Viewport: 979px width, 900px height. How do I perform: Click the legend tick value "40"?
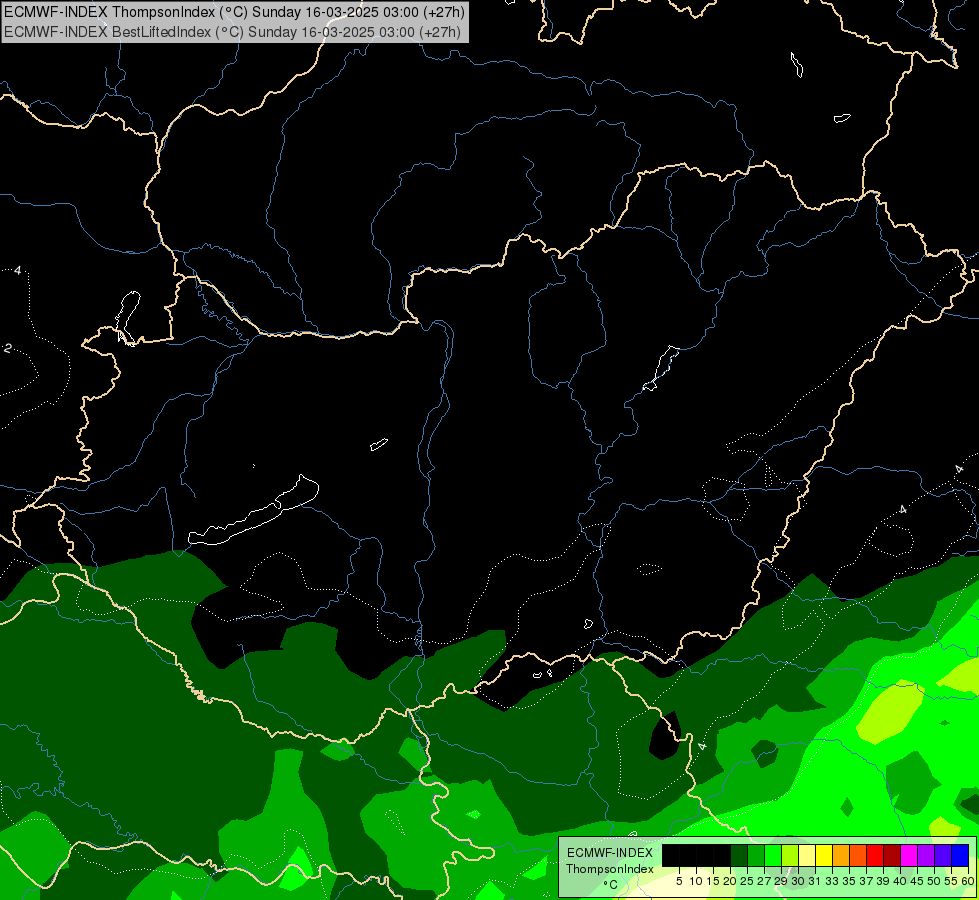(x=900, y=881)
